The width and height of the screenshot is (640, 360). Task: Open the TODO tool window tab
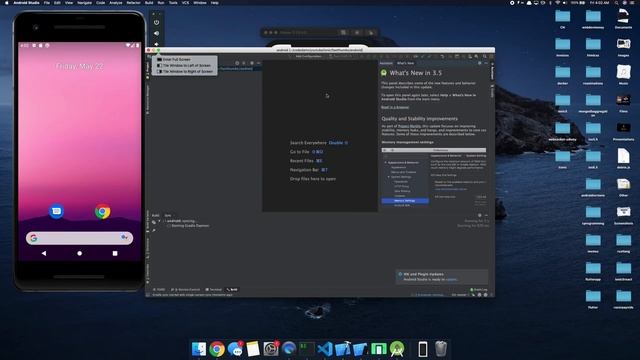tap(160, 289)
